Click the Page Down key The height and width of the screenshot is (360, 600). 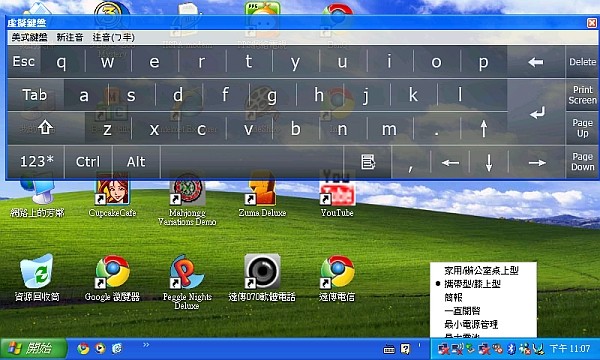pyautogui.click(x=582, y=162)
